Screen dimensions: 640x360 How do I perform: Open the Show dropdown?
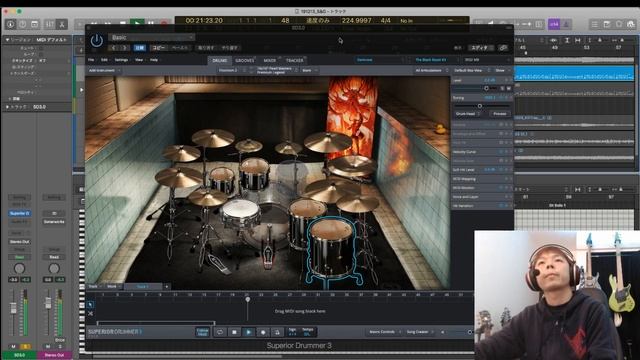tap(502, 71)
